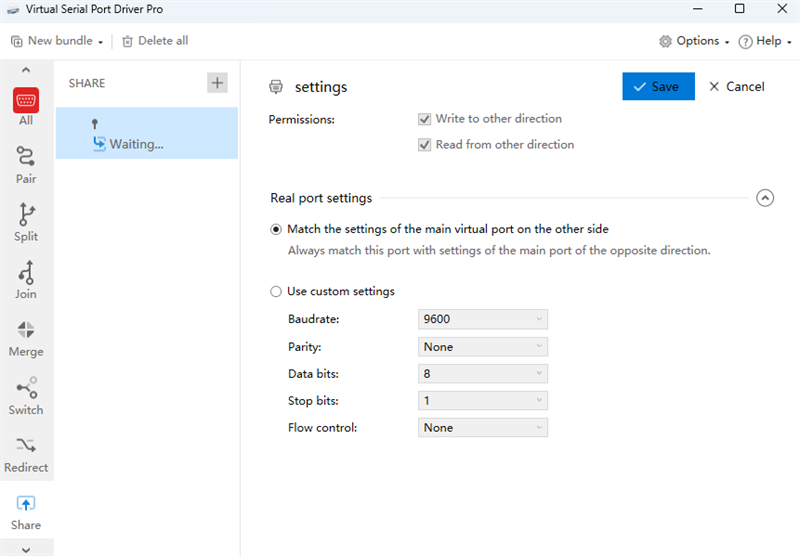Click the Always match this port description text
Screen dimensions: 800x556
click(499, 250)
